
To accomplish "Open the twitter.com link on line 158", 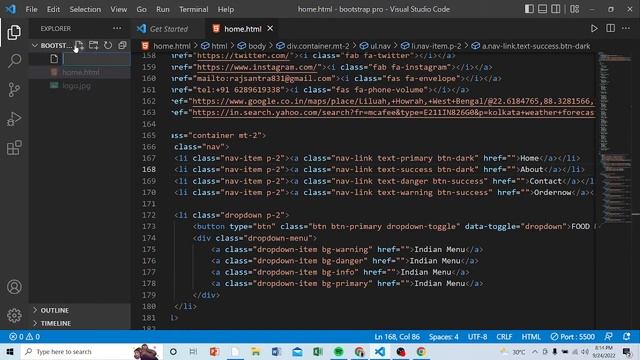I will (x=243, y=56).
